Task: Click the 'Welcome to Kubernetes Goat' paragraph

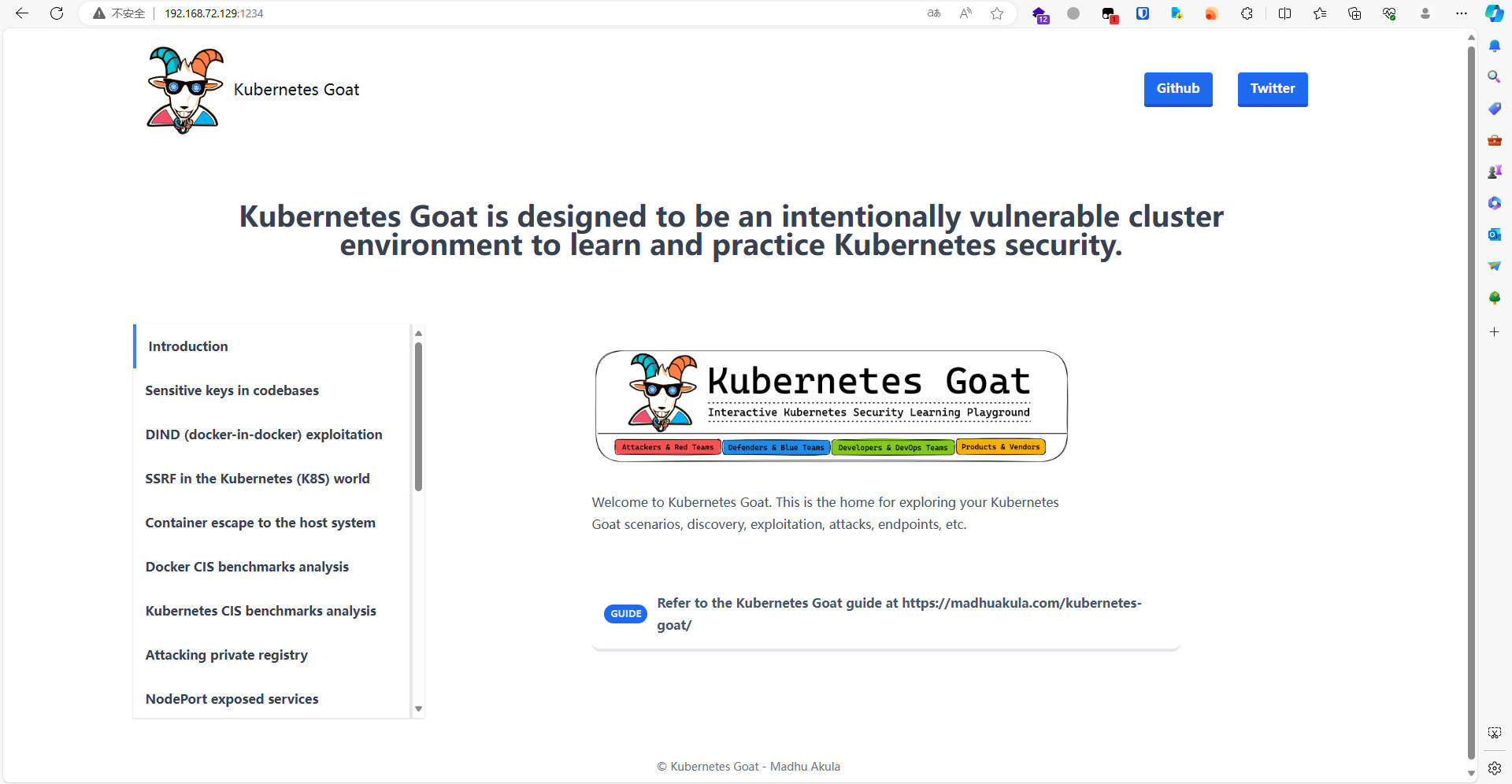Action: (825, 513)
